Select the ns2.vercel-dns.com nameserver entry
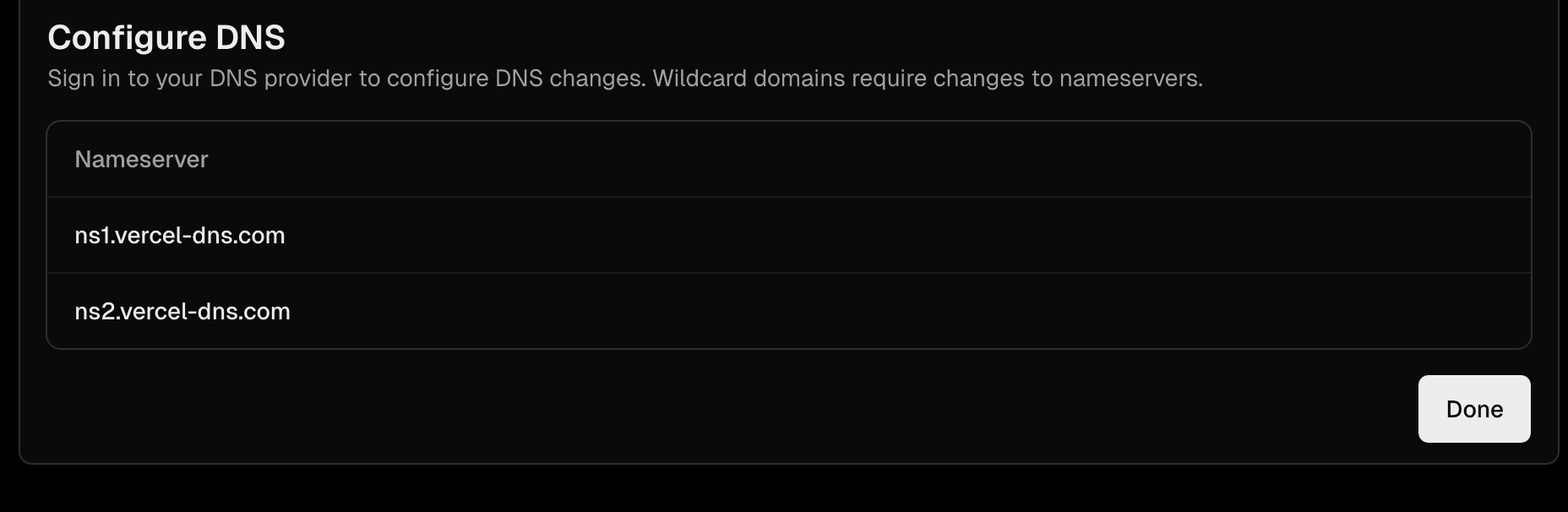This screenshot has height=512, width=1568. pyautogui.click(x=182, y=311)
